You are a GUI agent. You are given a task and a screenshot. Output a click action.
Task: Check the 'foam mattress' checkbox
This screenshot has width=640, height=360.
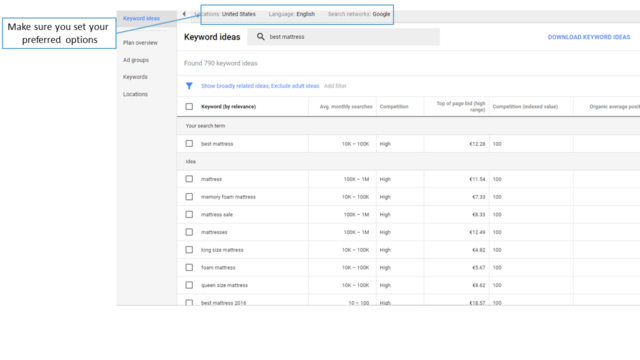(189, 267)
